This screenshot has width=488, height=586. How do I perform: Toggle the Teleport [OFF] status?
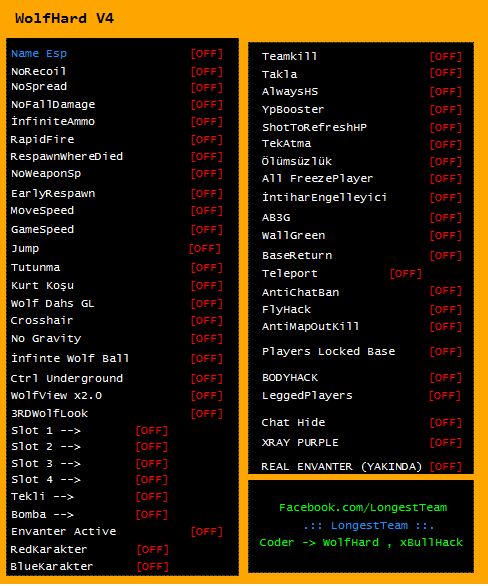405,274
